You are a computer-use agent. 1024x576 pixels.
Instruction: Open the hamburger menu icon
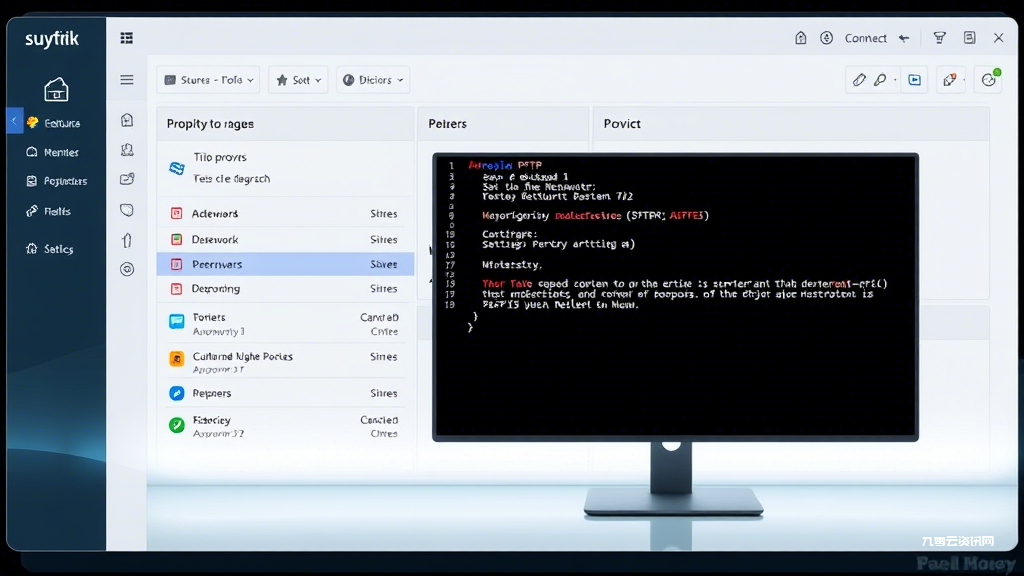127,80
